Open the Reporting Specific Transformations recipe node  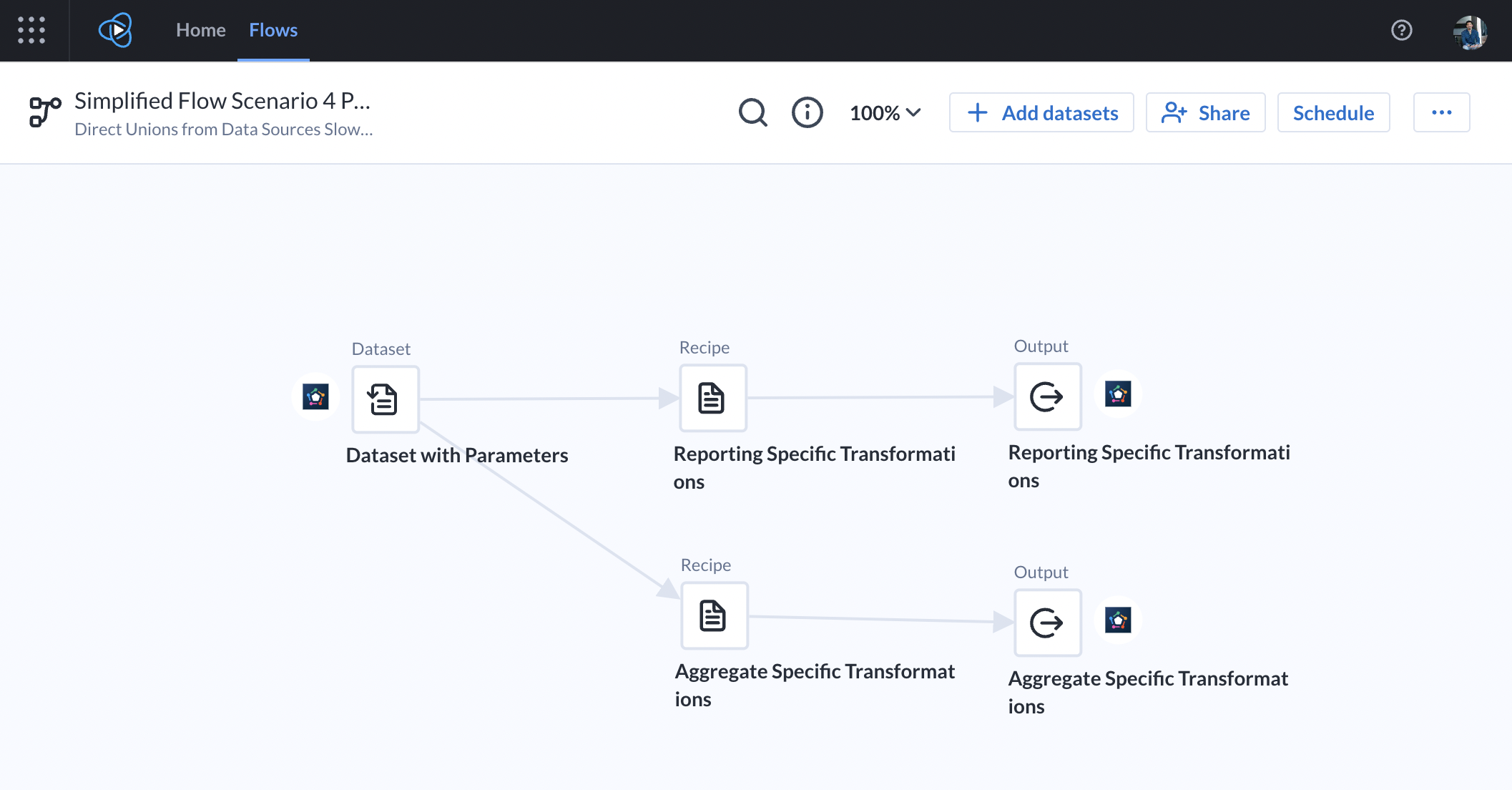[712, 399]
